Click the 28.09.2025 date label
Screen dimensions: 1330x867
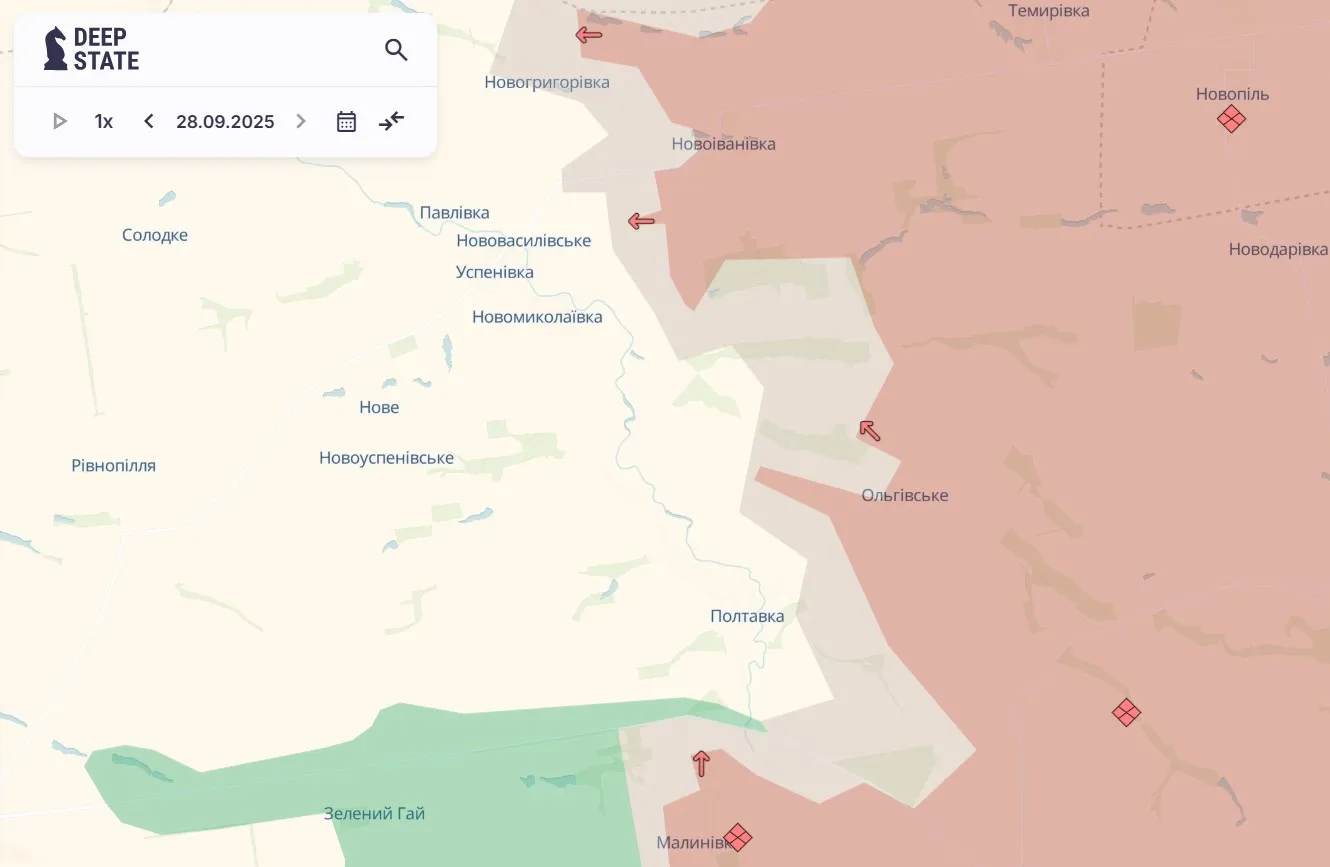[225, 122]
